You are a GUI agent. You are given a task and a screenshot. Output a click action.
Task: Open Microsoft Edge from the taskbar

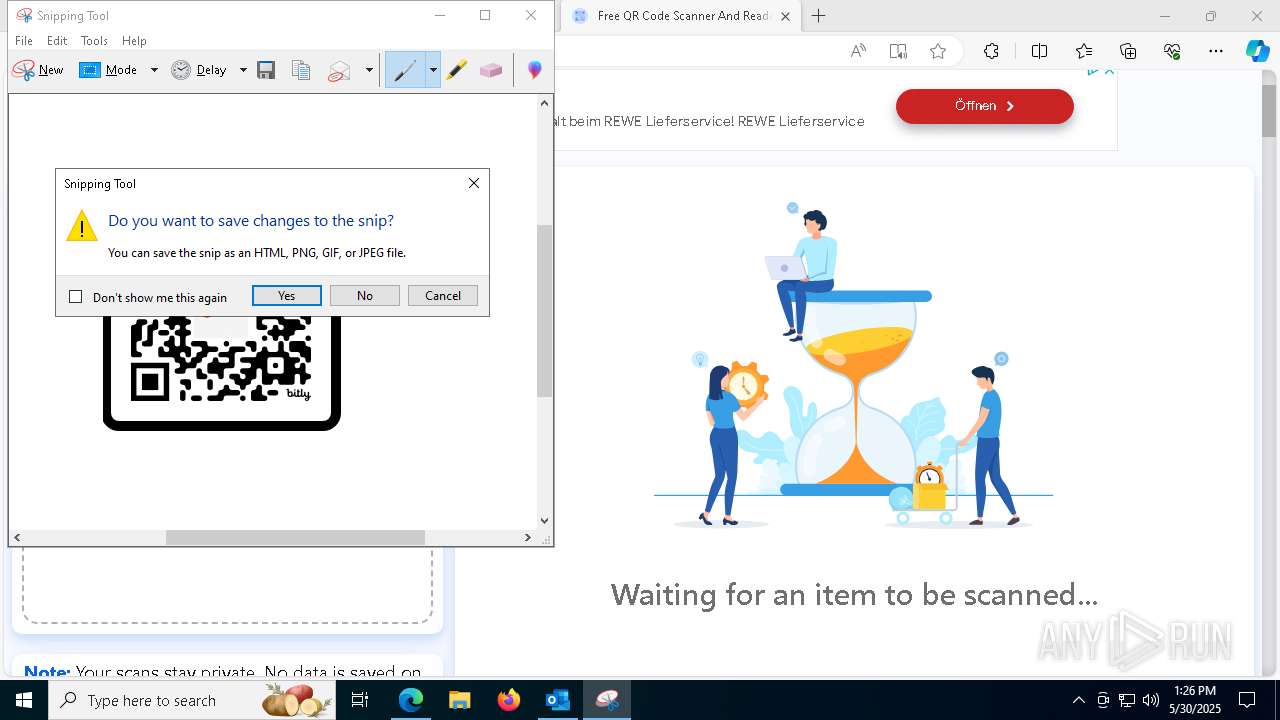411,700
